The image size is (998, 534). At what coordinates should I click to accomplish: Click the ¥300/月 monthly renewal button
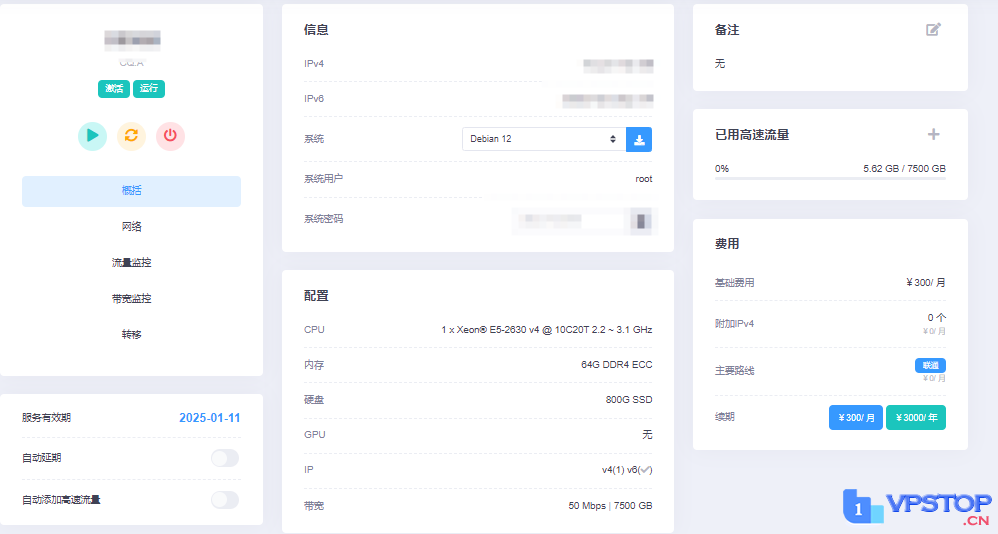tap(855, 418)
